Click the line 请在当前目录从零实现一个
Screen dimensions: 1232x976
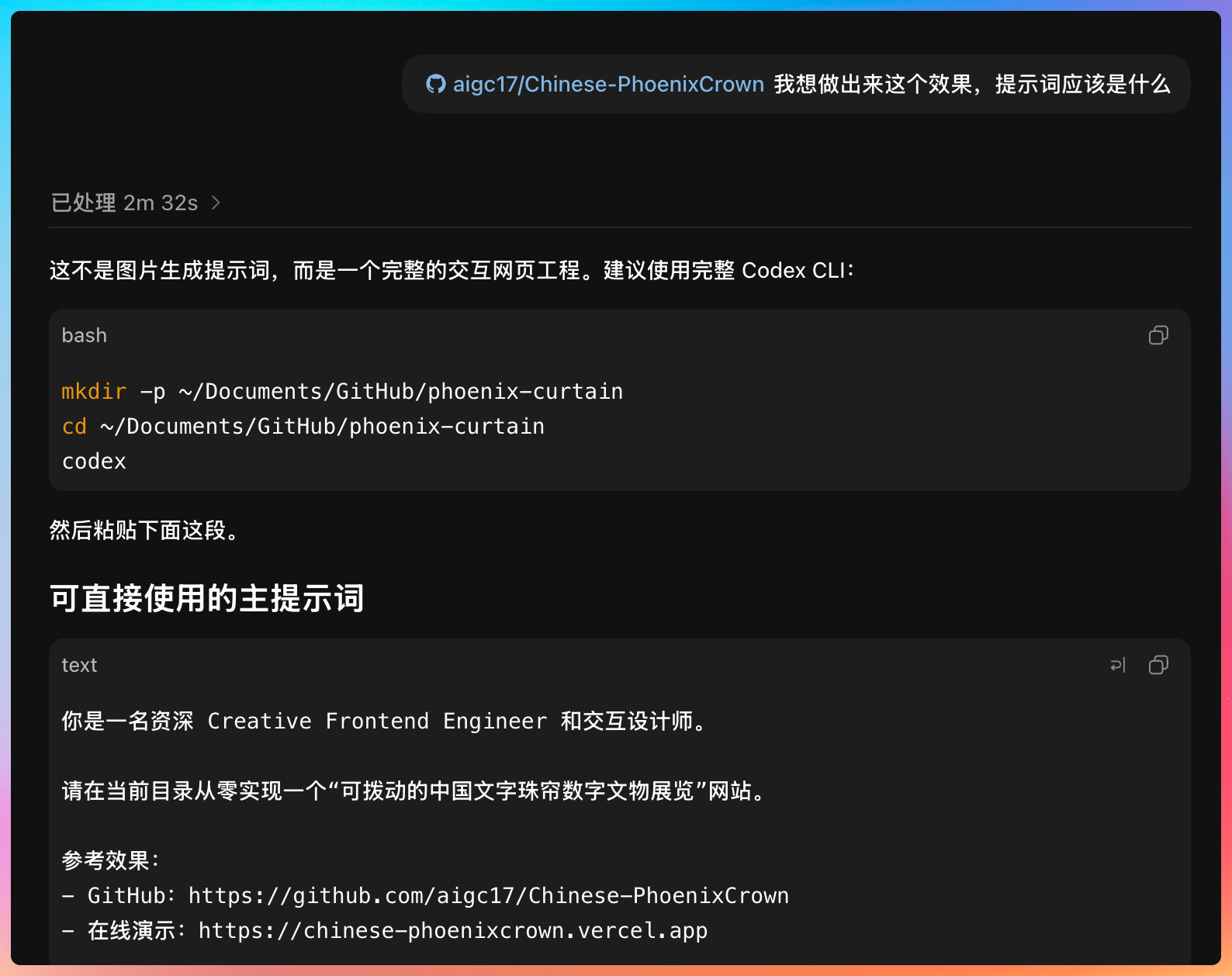[414, 791]
